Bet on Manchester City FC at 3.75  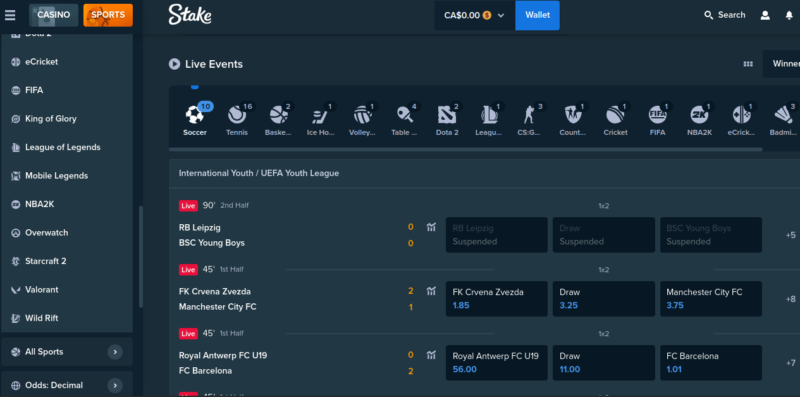point(711,299)
